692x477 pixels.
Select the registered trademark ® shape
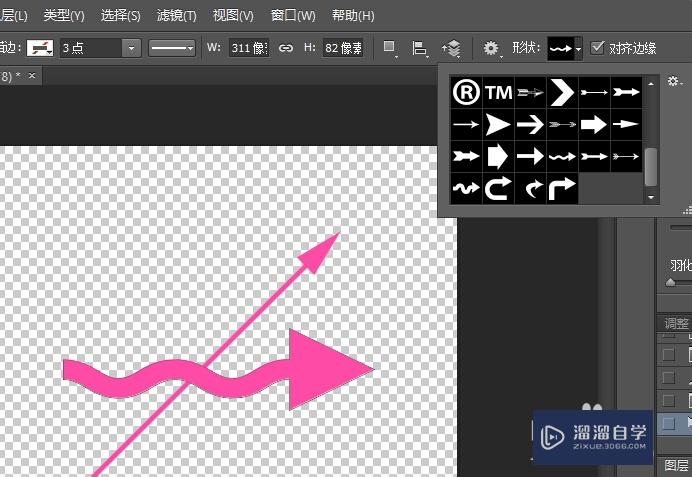466,93
